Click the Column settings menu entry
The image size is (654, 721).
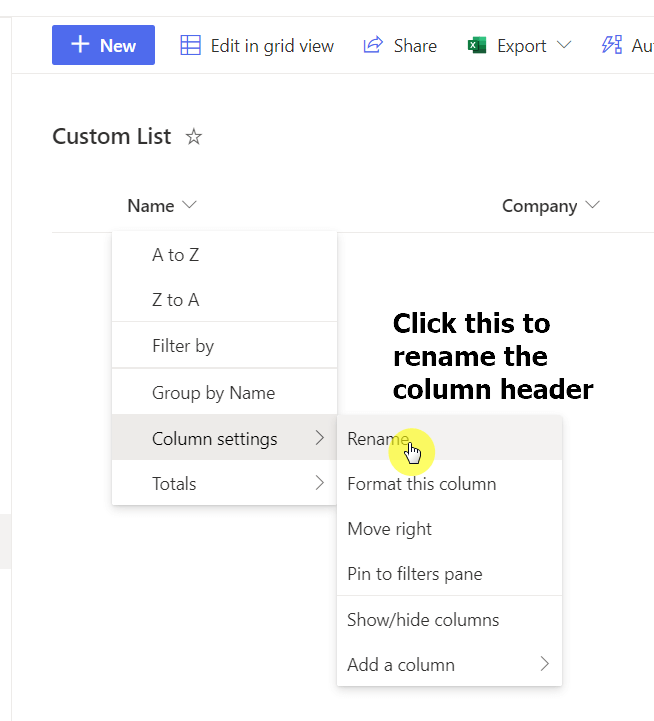(x=224, y=437)
